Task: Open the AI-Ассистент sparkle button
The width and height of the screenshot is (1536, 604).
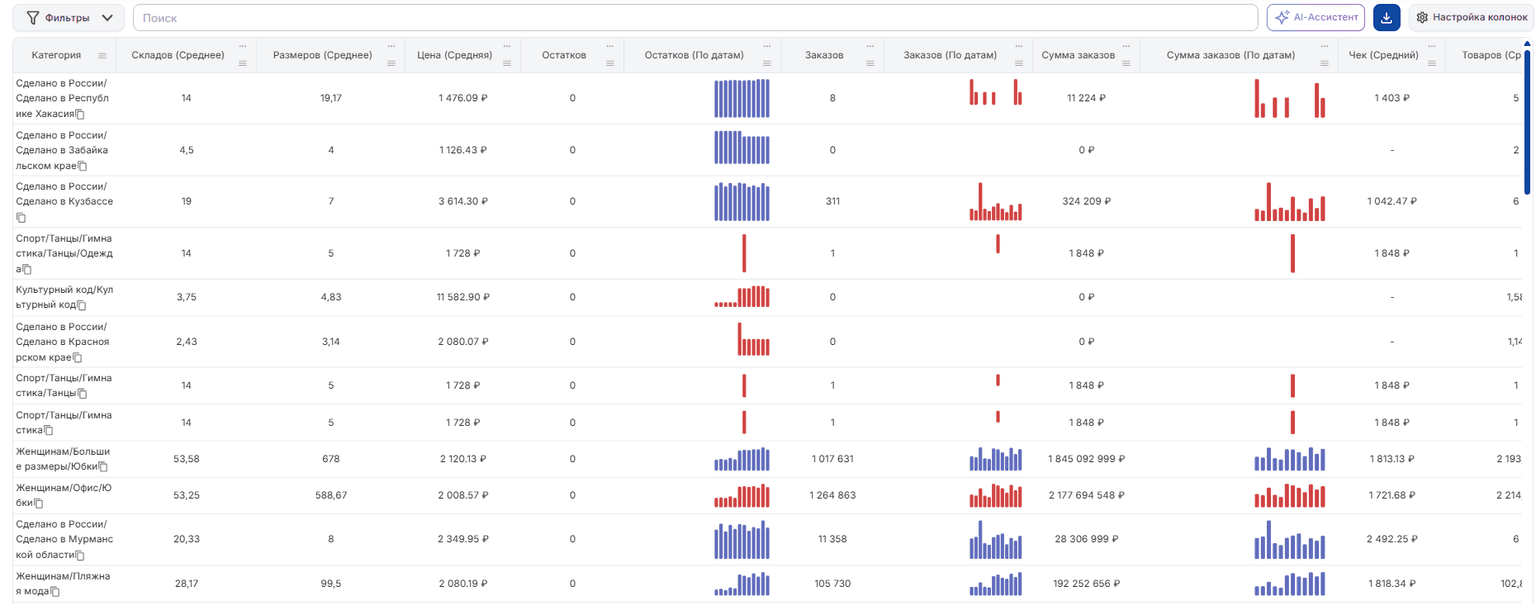Action: tap(1315, 17)
